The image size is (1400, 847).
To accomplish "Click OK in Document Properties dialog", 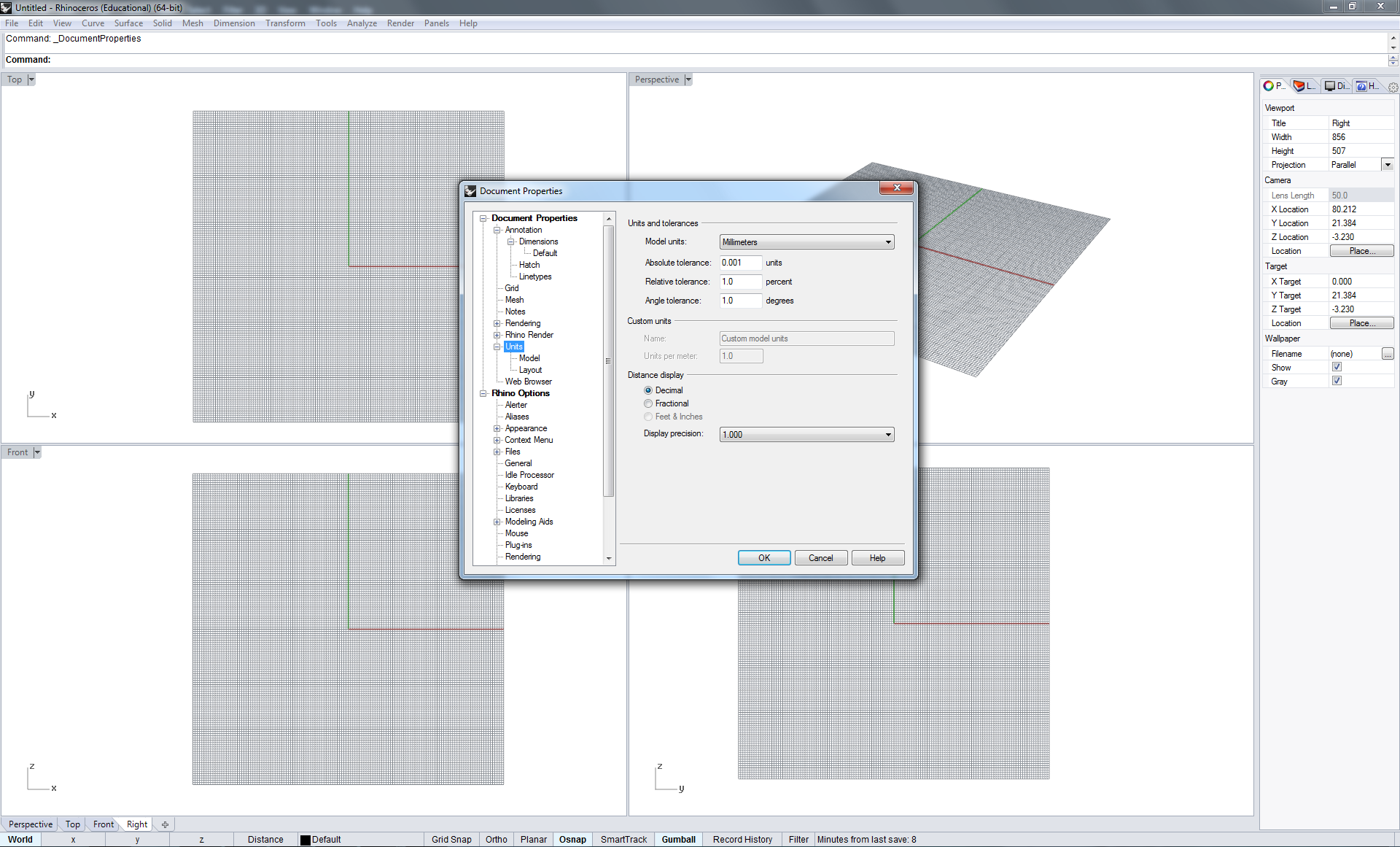I will point(763,558).
